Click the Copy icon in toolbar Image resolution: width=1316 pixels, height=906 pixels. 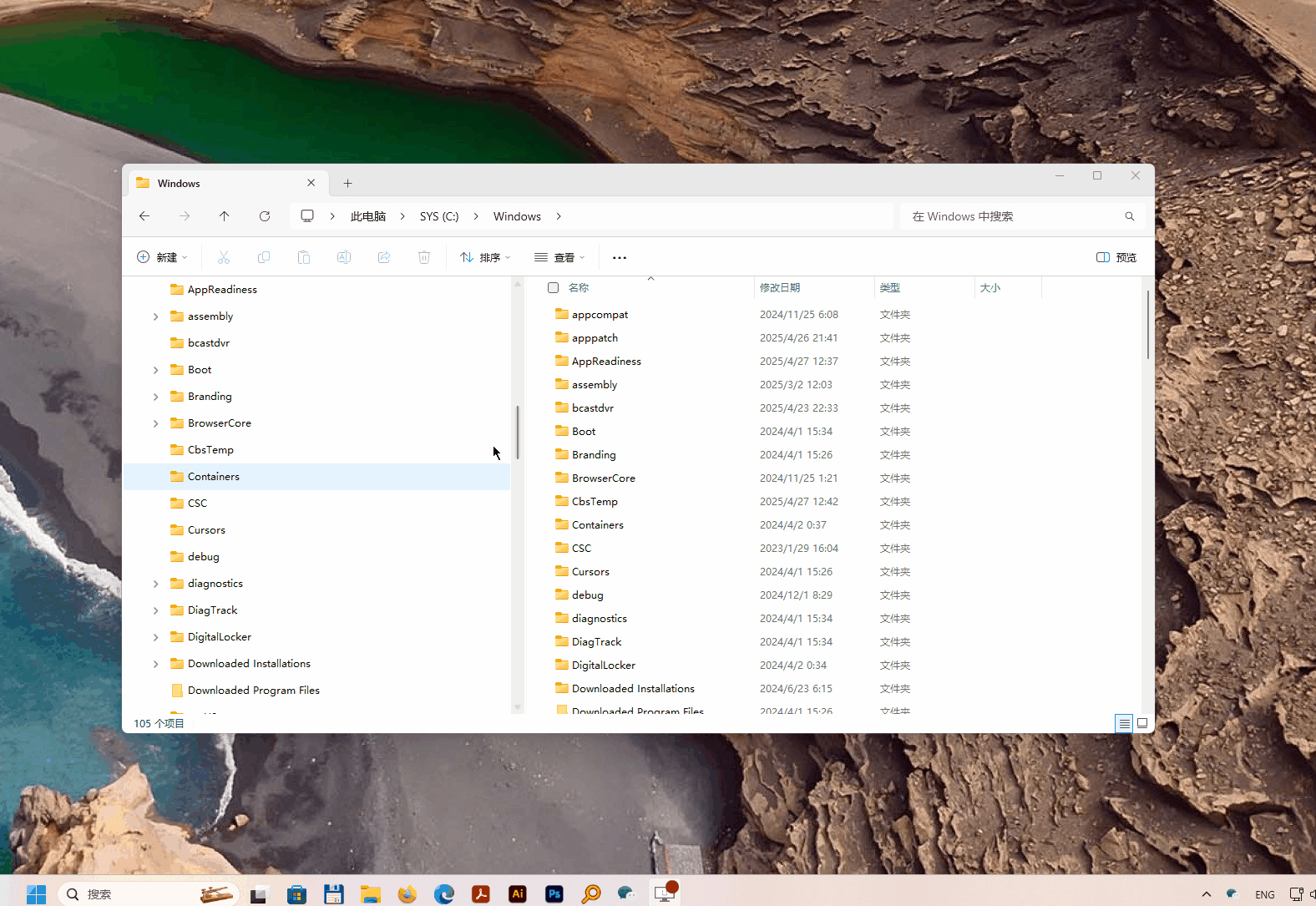click(x=264, y=257)
